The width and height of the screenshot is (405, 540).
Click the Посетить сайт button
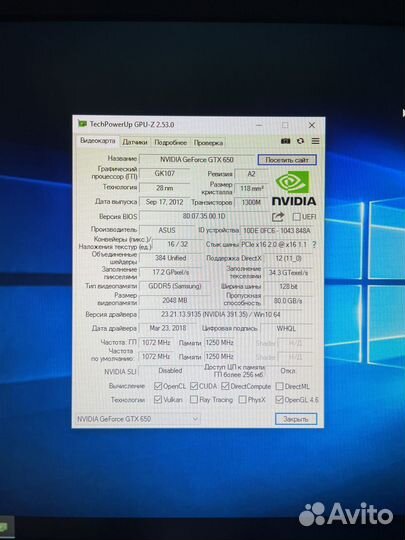click(287, 160)
